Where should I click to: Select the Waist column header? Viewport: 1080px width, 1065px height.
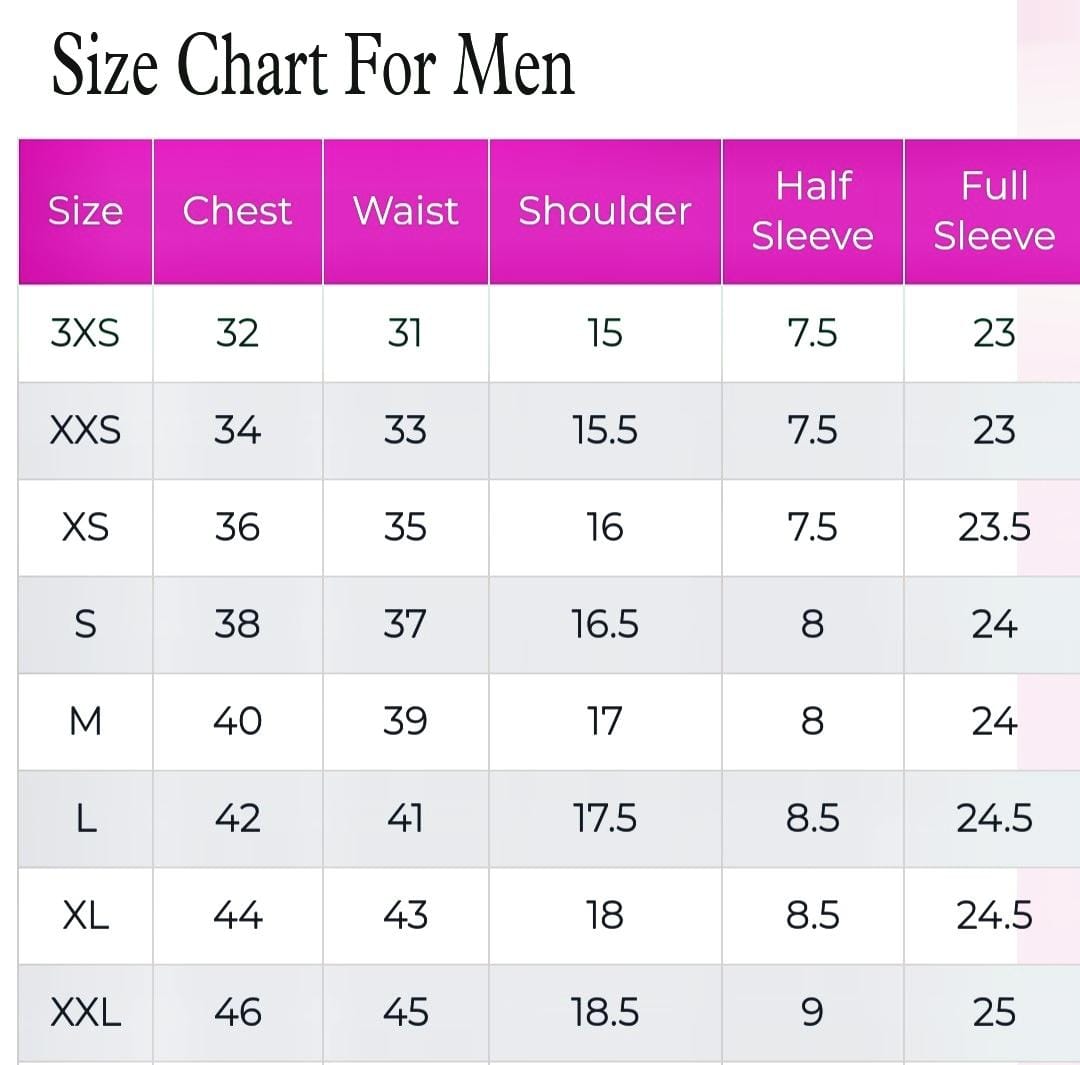point(405,211)
